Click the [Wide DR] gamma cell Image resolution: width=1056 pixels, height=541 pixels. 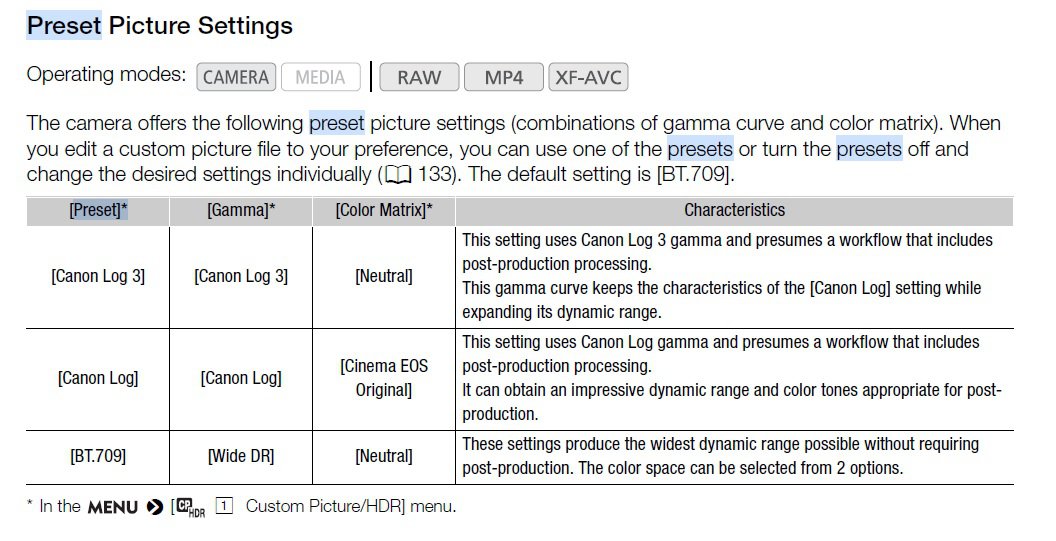click(241, 456)
